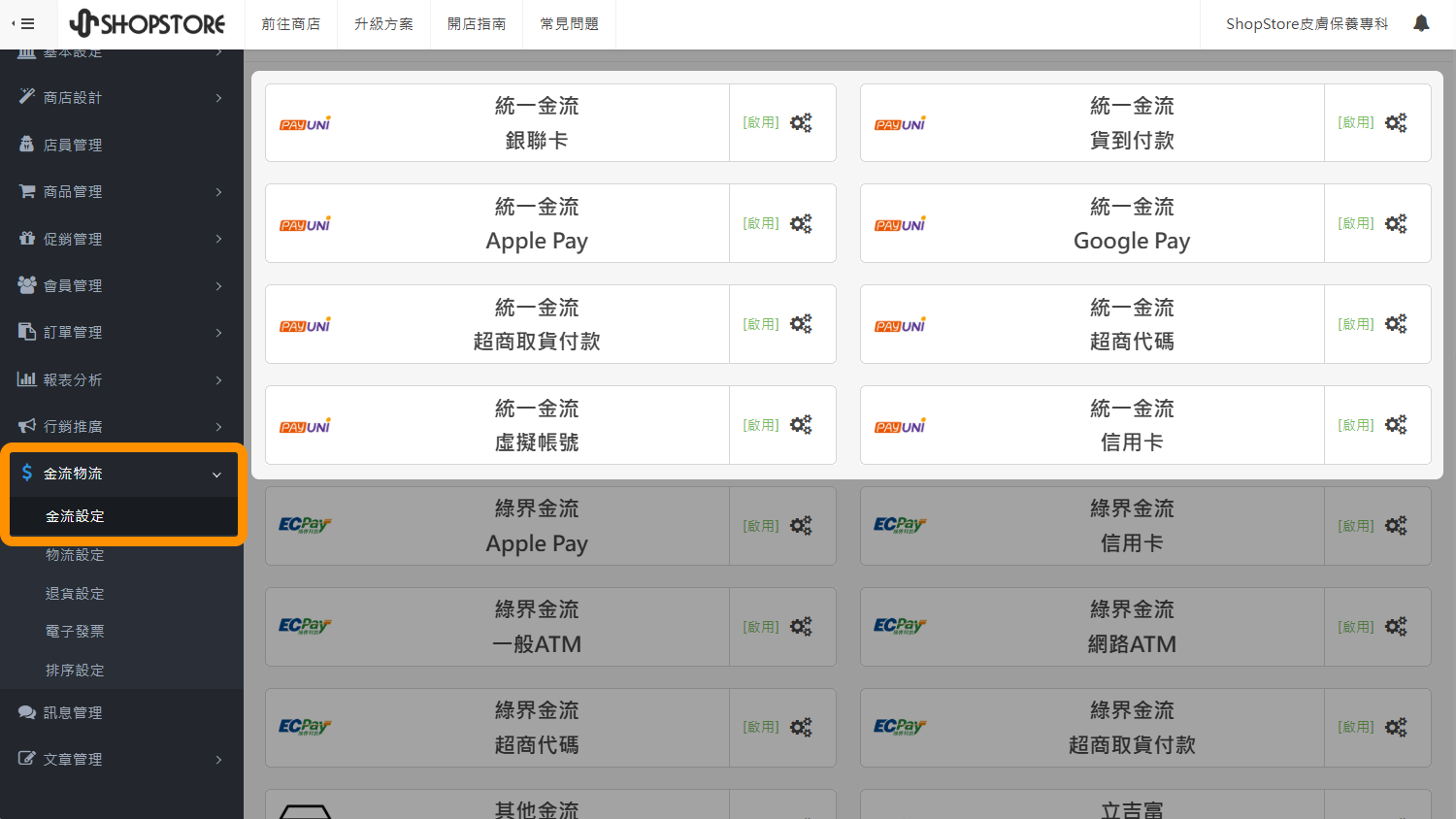Go to 前往商店 in top navigation
The image size is (1456, 819).
tap(290, 24)
